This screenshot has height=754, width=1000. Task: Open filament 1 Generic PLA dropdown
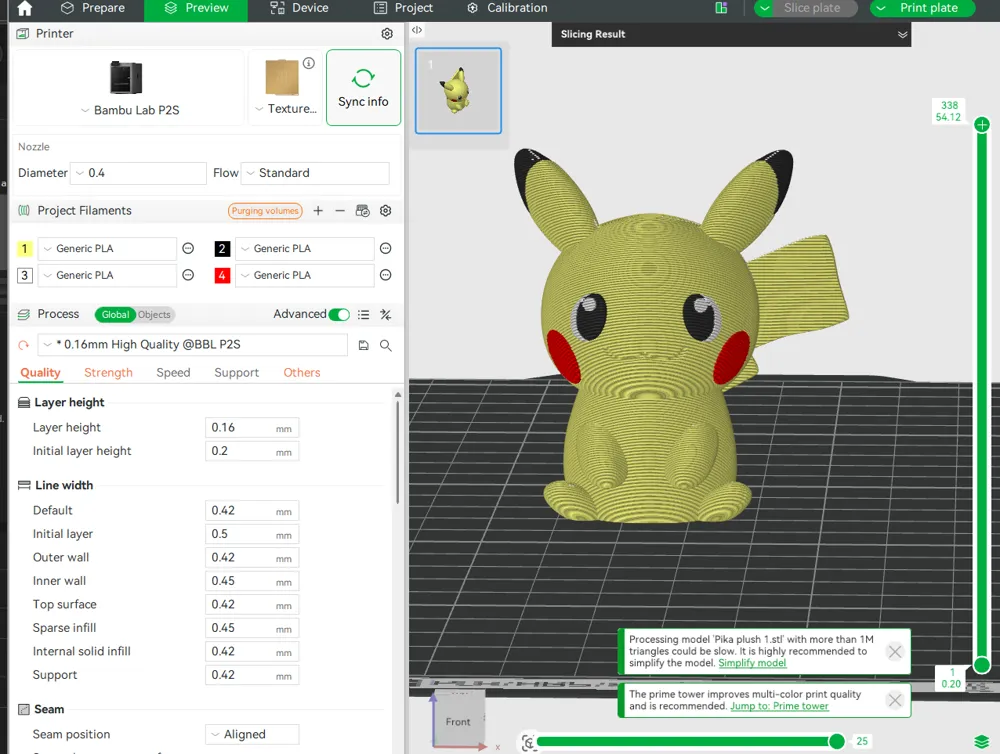tap(107, 248)
